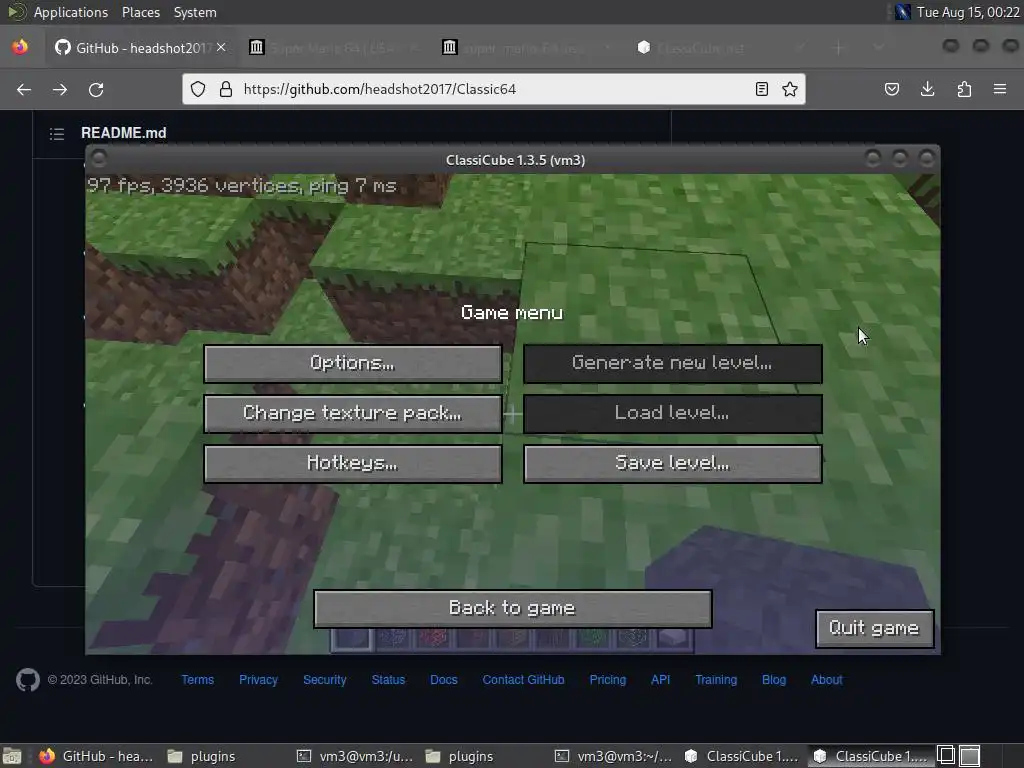Select first hotbar slot in ClassiCube

pos(352,639)
